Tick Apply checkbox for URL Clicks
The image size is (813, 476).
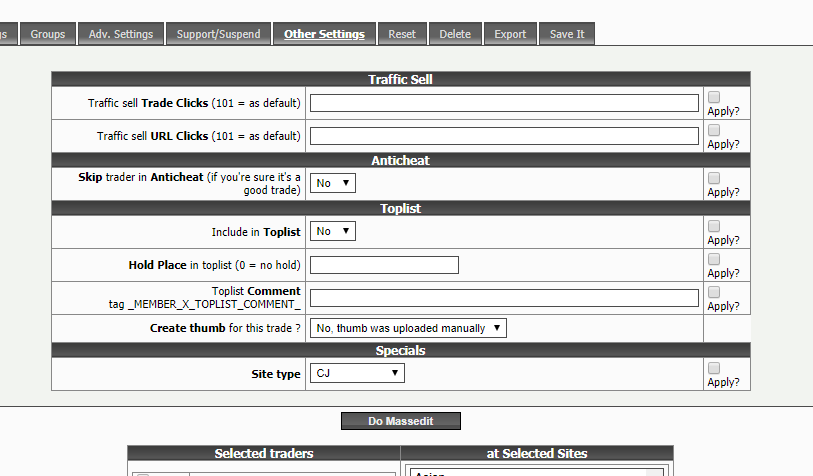[x=714, y=130]
